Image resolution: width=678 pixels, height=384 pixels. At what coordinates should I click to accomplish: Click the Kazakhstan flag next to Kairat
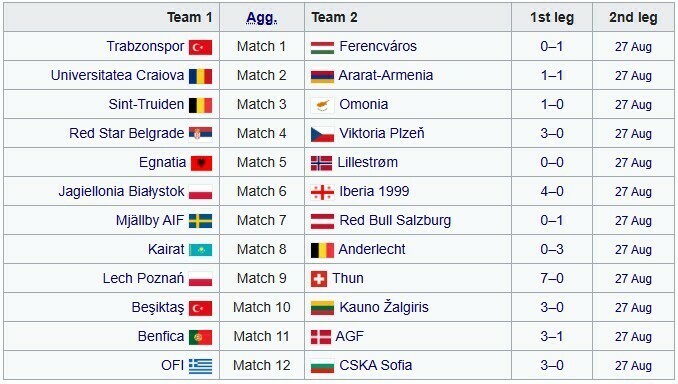pyautogui.click(x=200, y=250)
